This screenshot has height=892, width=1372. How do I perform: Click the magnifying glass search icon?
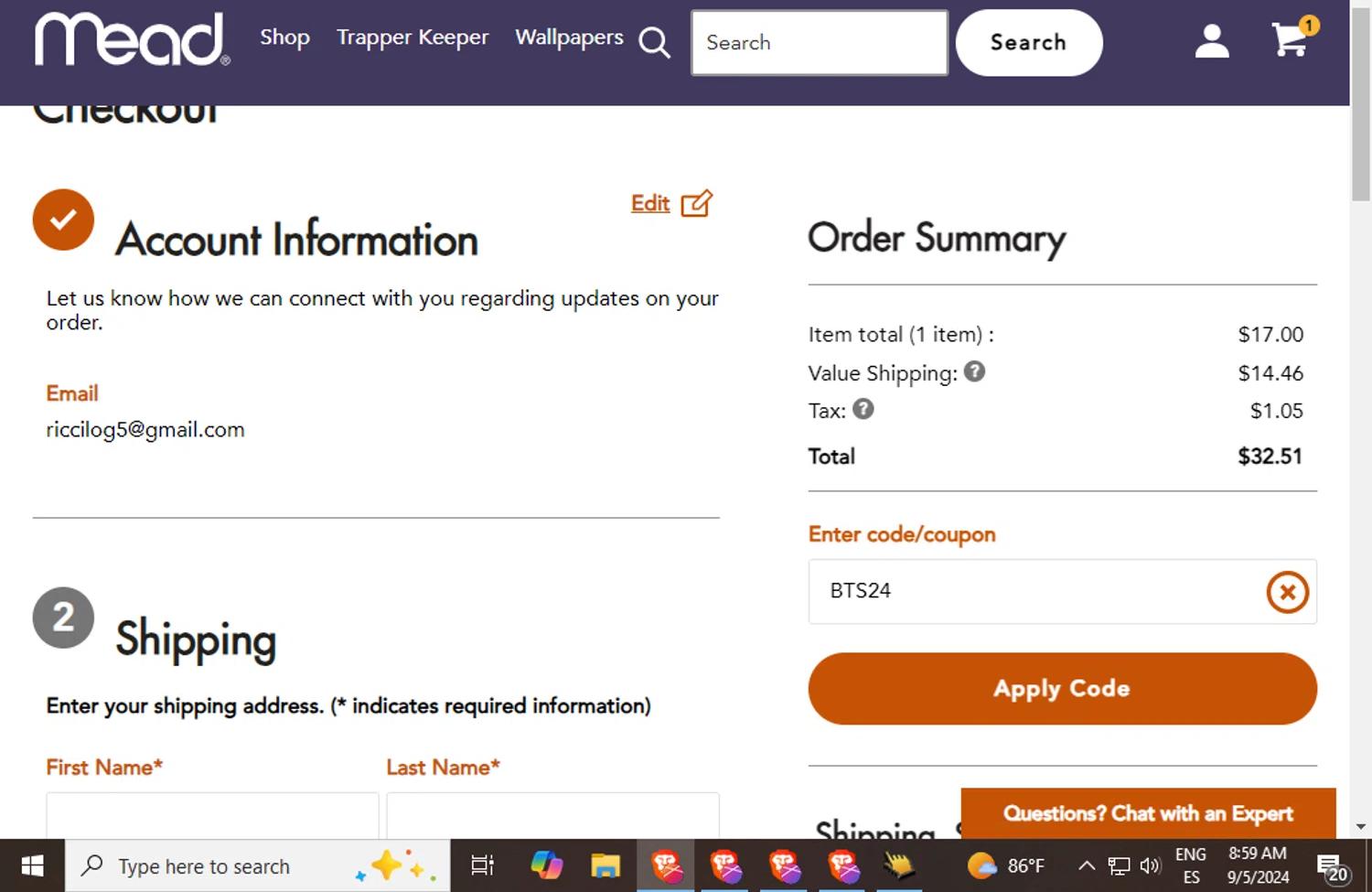[x=654, y=42]
